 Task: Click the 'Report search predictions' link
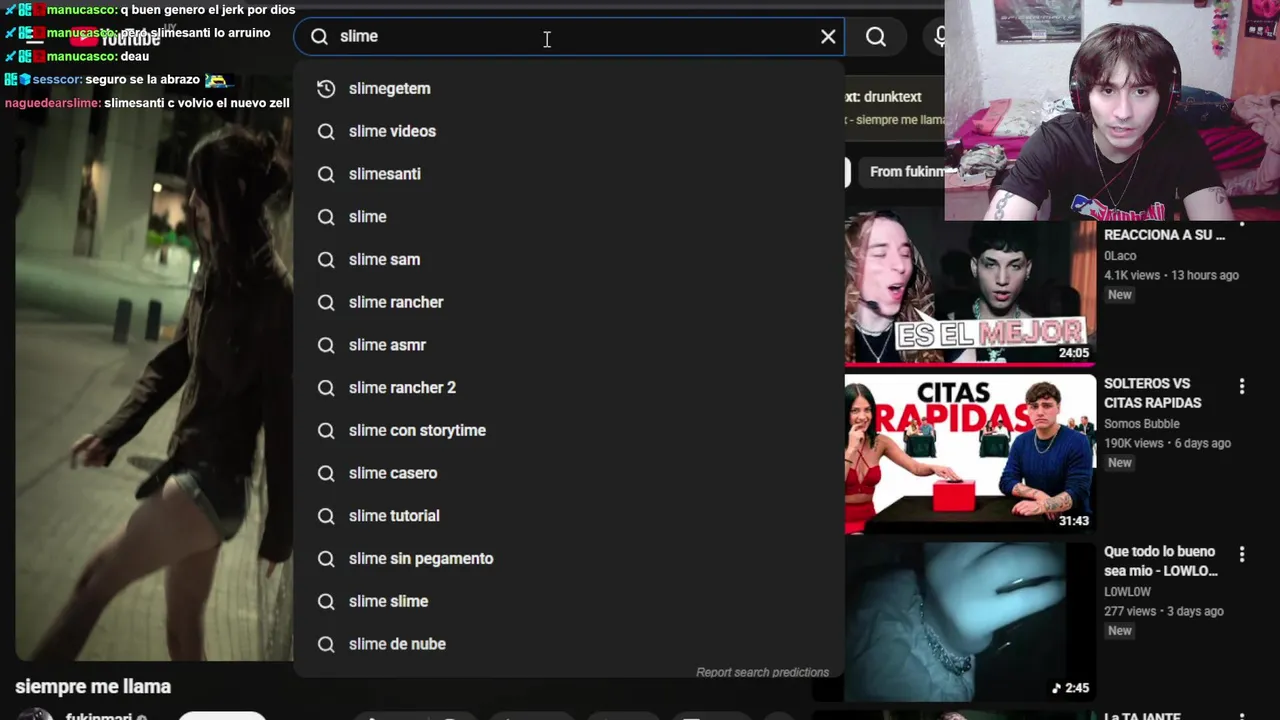[762, 672]
